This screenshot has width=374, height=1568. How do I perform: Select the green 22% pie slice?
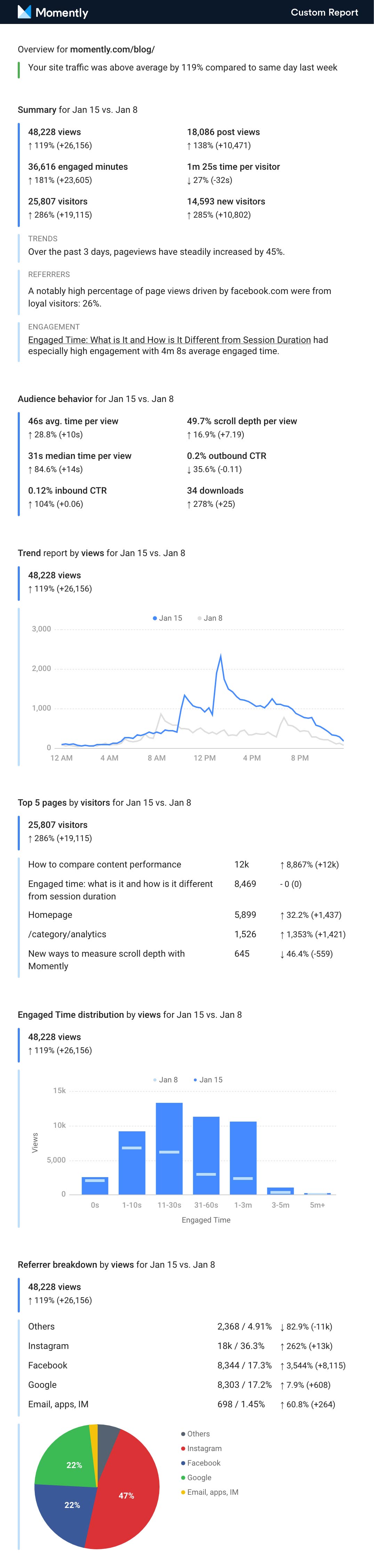point(67,1461)
